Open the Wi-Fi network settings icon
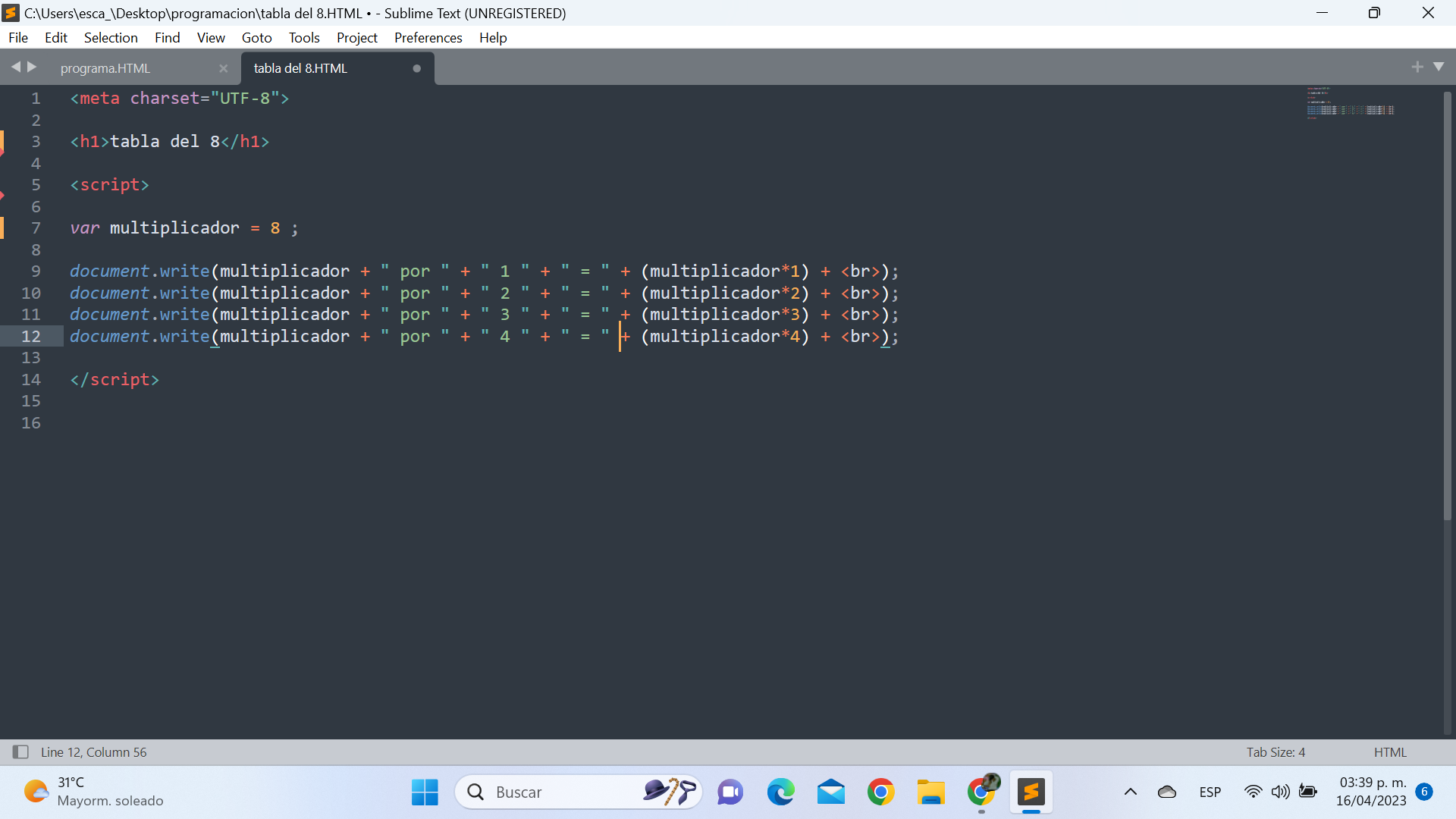Image resolution: width=1456 pixels, height=819 pixels. tap(1253, 792)
